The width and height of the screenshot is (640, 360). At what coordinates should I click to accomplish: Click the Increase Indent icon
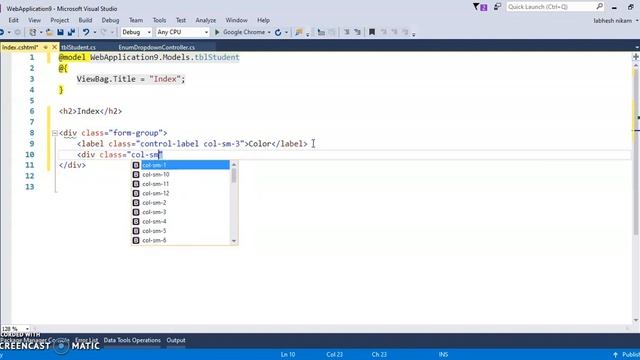point(358,32)
